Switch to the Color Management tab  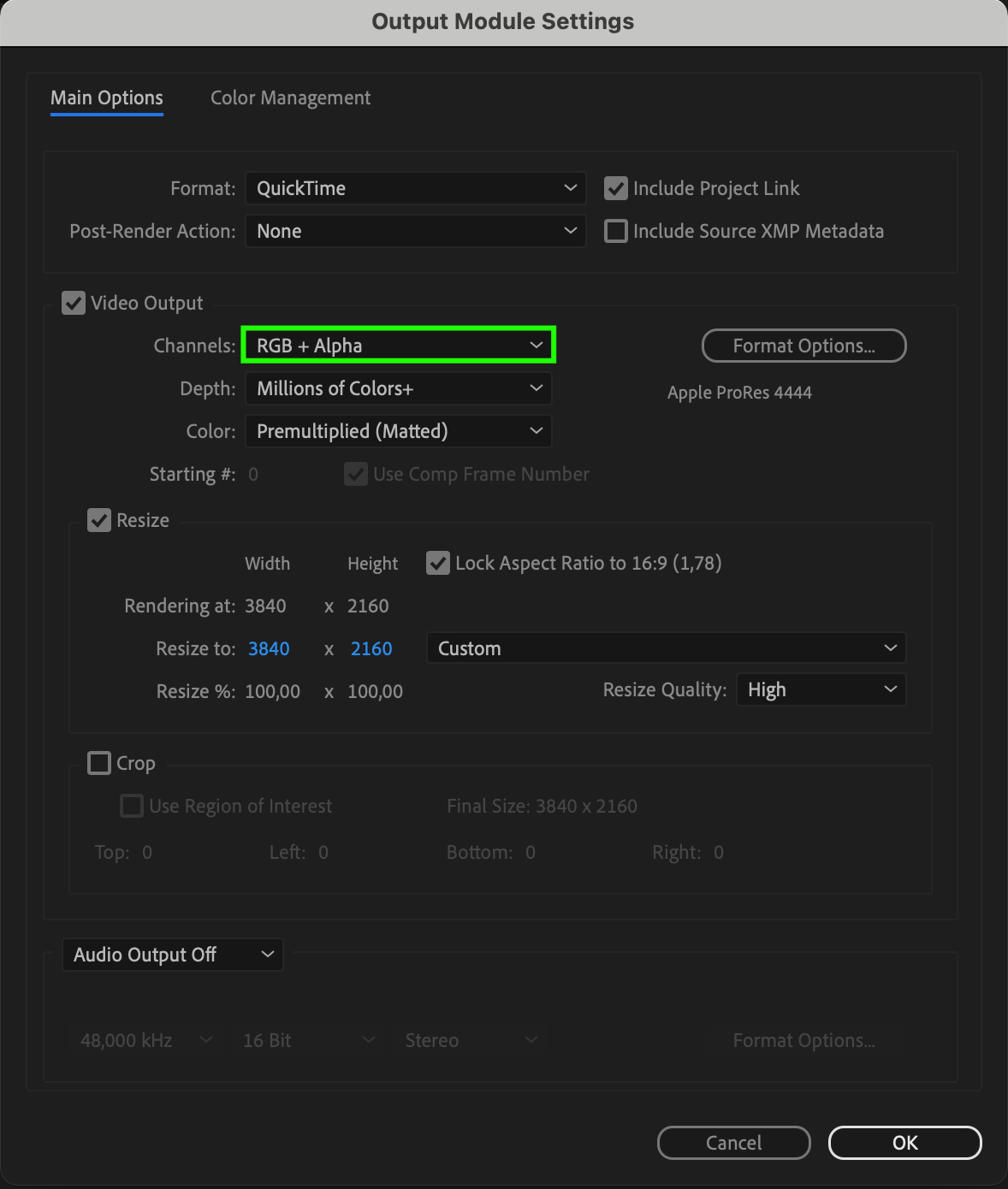pyautogui.click(x=290, y=98)
